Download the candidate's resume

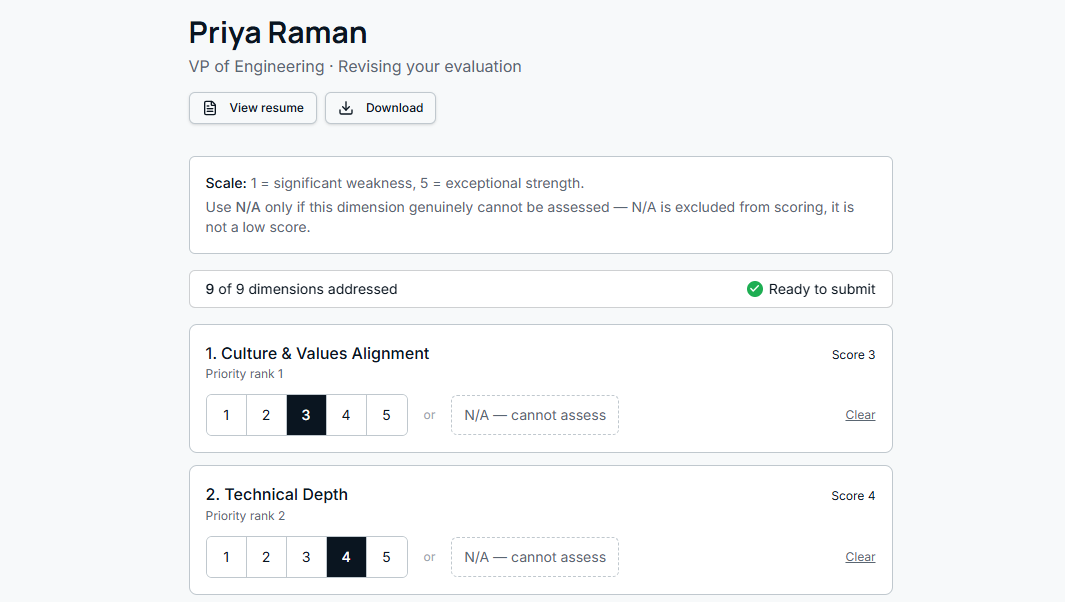(x=380, y=108)
